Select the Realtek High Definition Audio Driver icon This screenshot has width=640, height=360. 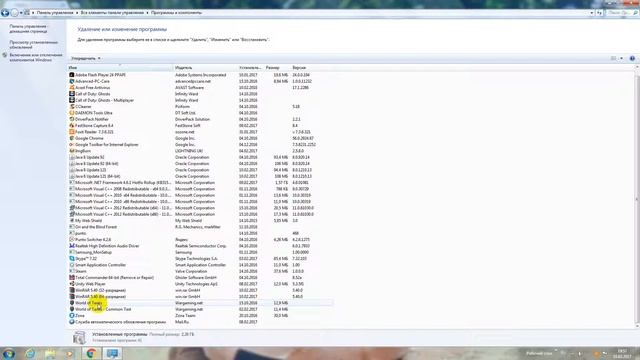(x=72, y=246)
